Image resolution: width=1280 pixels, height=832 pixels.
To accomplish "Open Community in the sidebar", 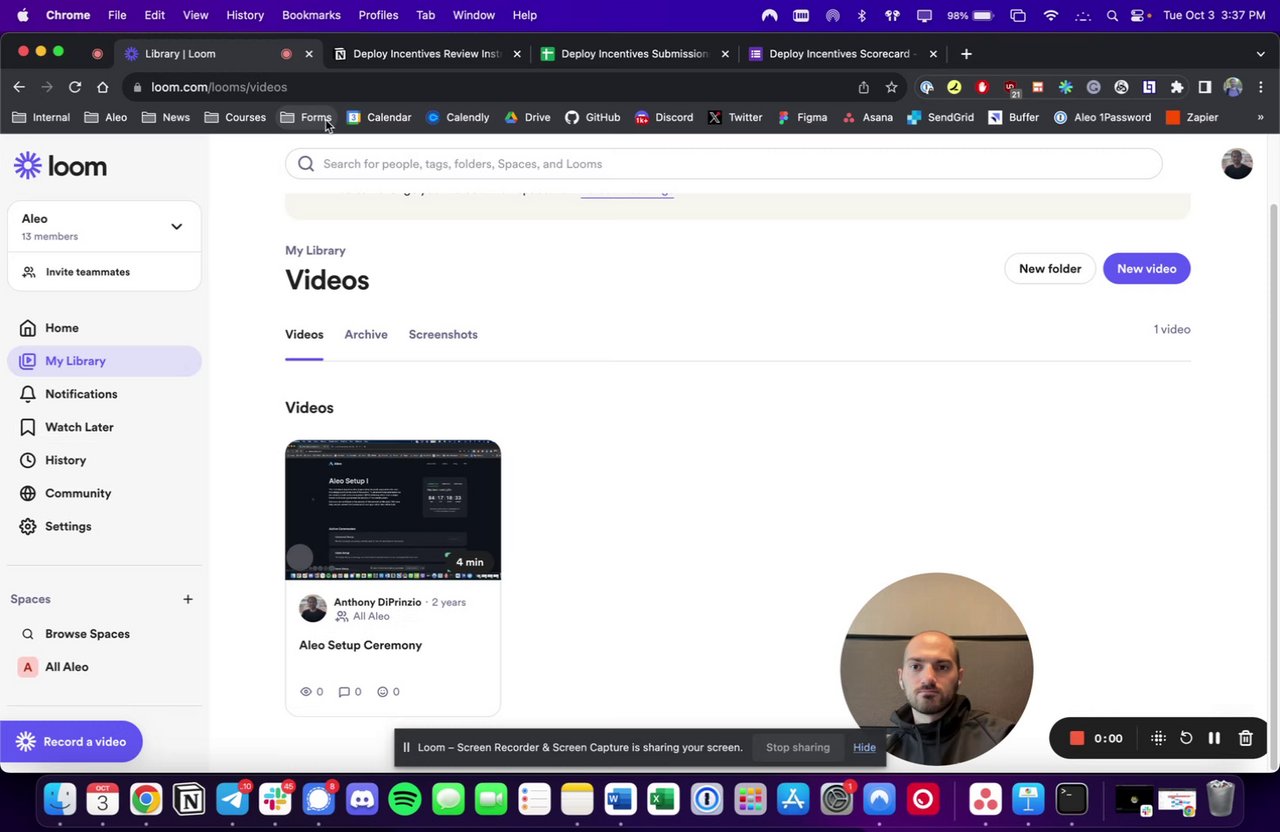I will (104, 493).
